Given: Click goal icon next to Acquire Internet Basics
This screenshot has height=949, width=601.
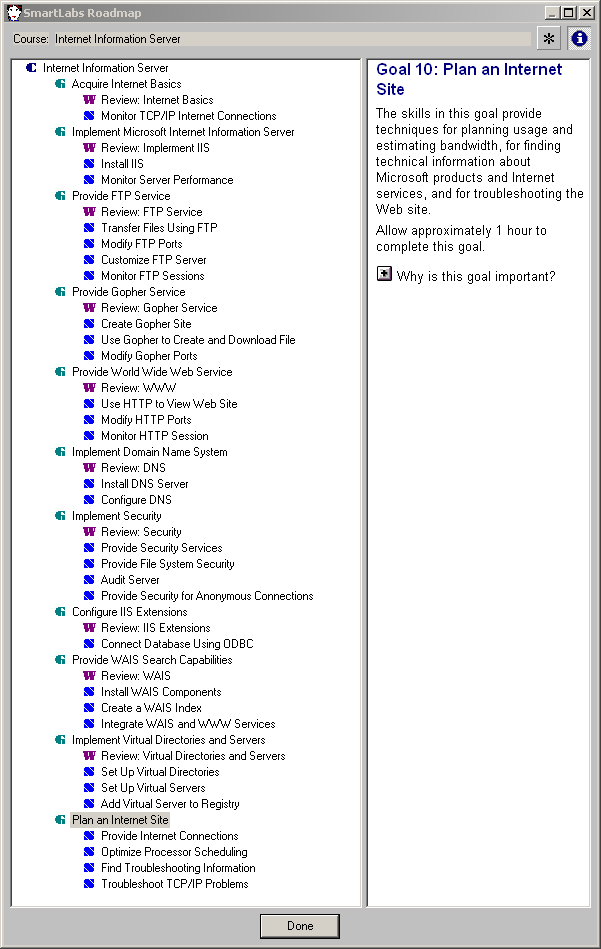Looking at the screenshot, I should [x=60, y=84].
